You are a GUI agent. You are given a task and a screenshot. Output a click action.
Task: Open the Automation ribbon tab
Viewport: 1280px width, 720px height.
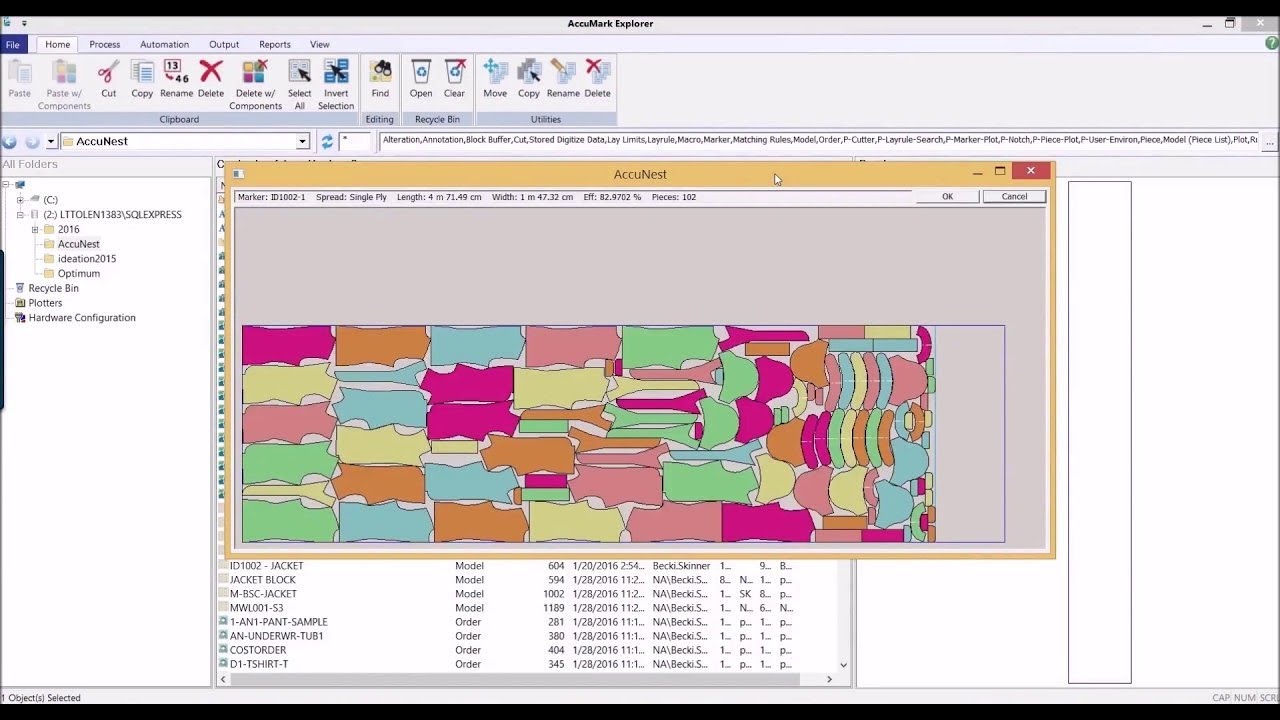click(164, 44)
